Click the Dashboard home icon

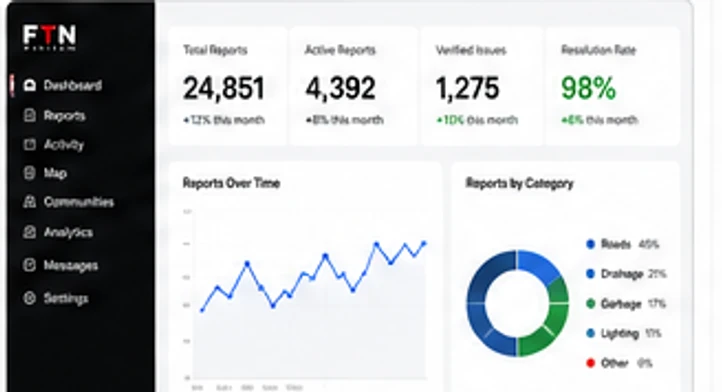coord(30,85)
